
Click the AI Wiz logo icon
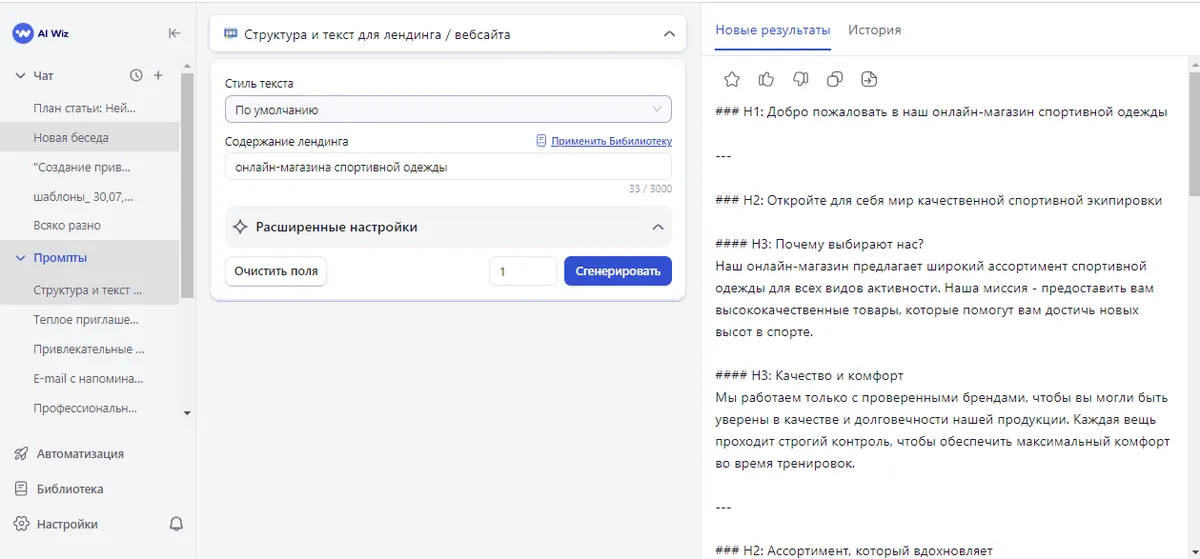pos(23,33)
